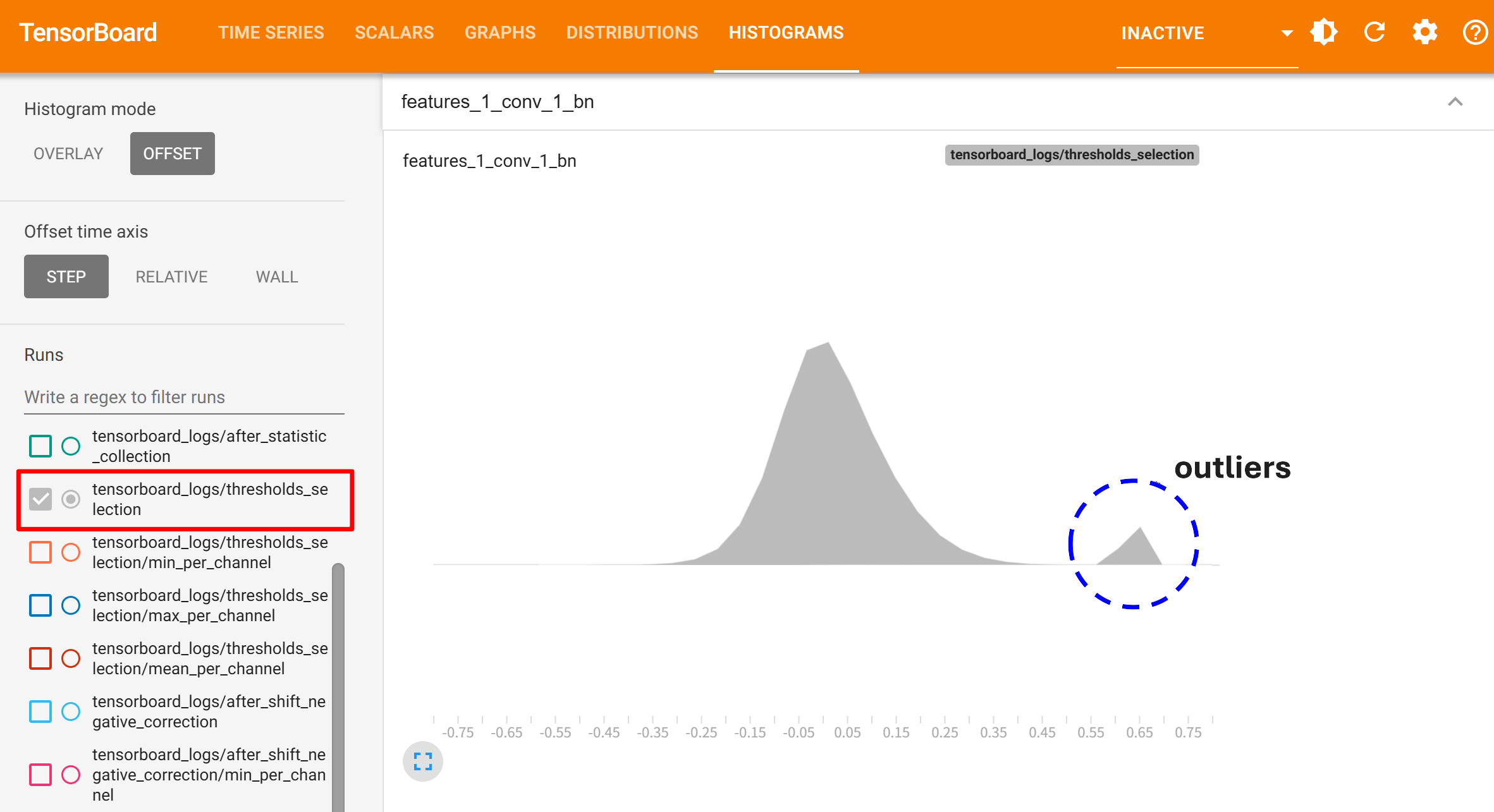Select only mean_per_channel run radio button
The height and width of the screenshot is (812, 1494).
71,658
